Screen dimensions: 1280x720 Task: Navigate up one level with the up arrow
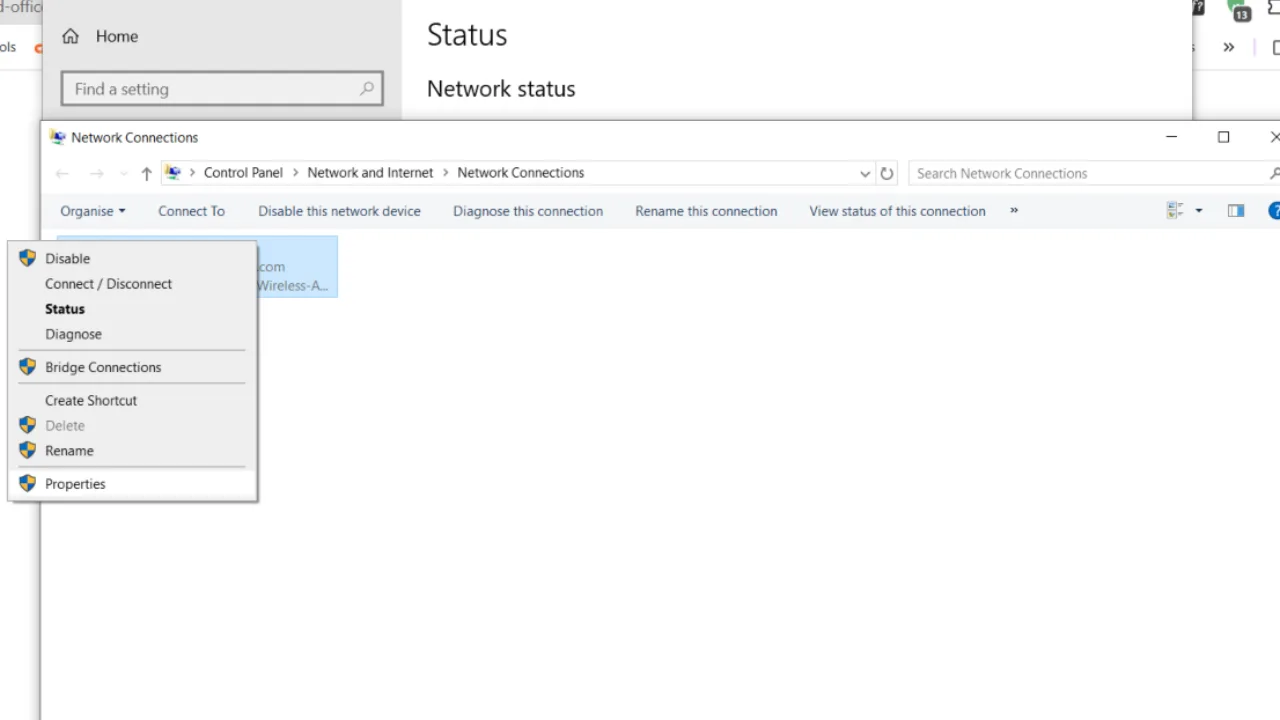146,173
